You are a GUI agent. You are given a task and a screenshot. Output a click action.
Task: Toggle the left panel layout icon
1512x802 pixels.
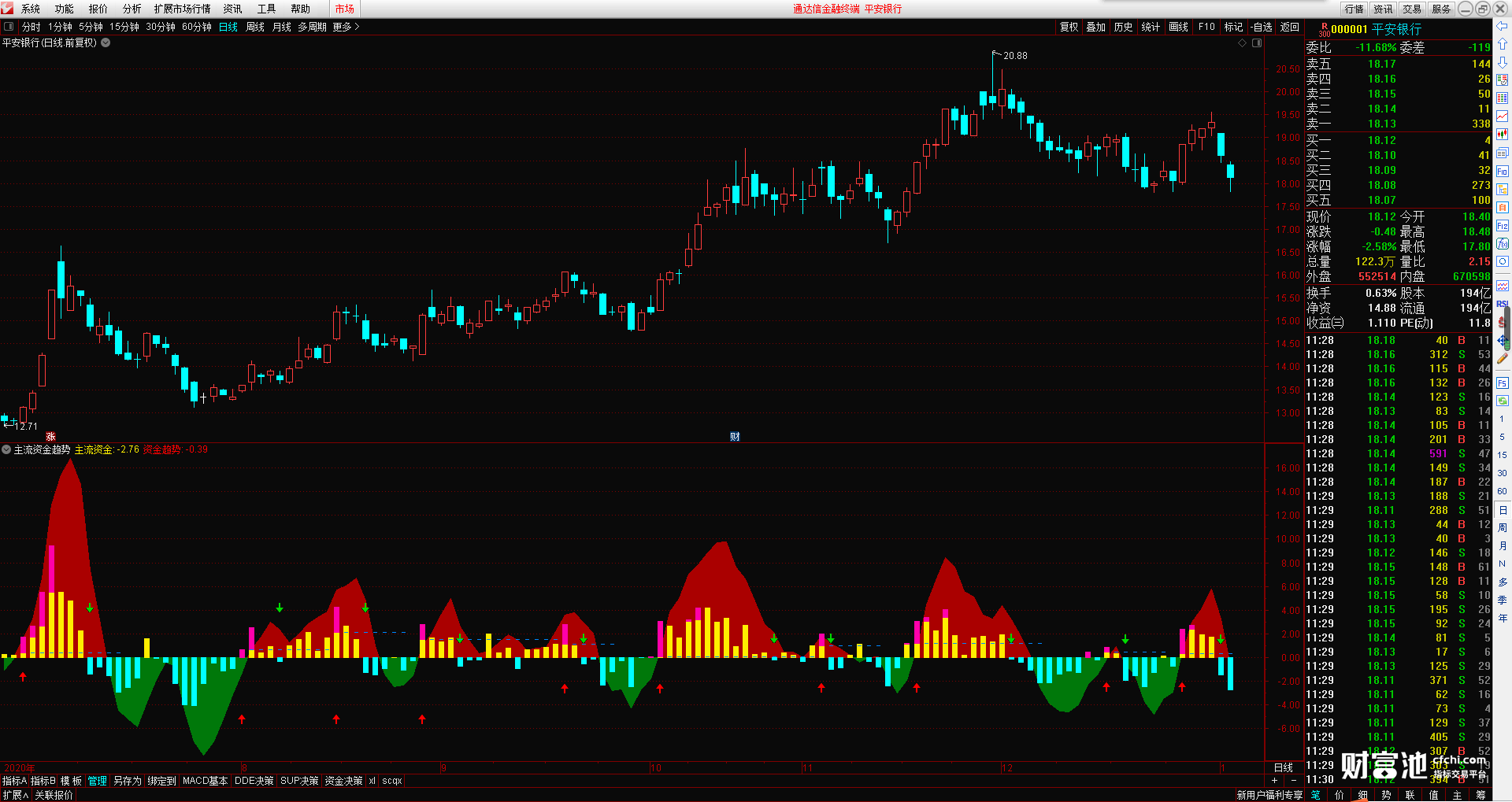[9, 27]
